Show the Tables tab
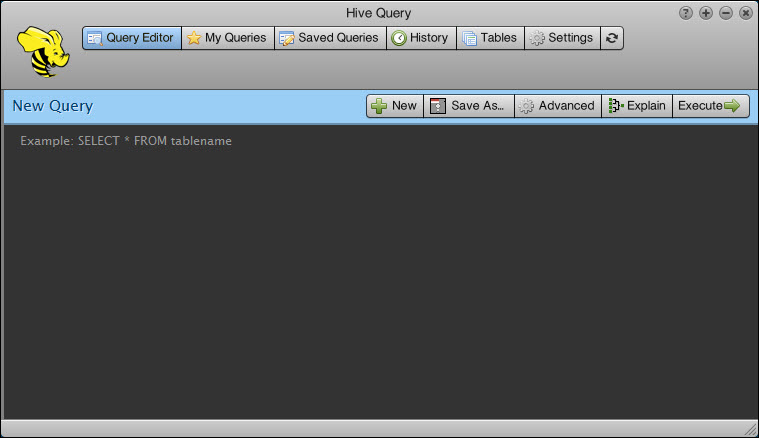 point(490,38)
